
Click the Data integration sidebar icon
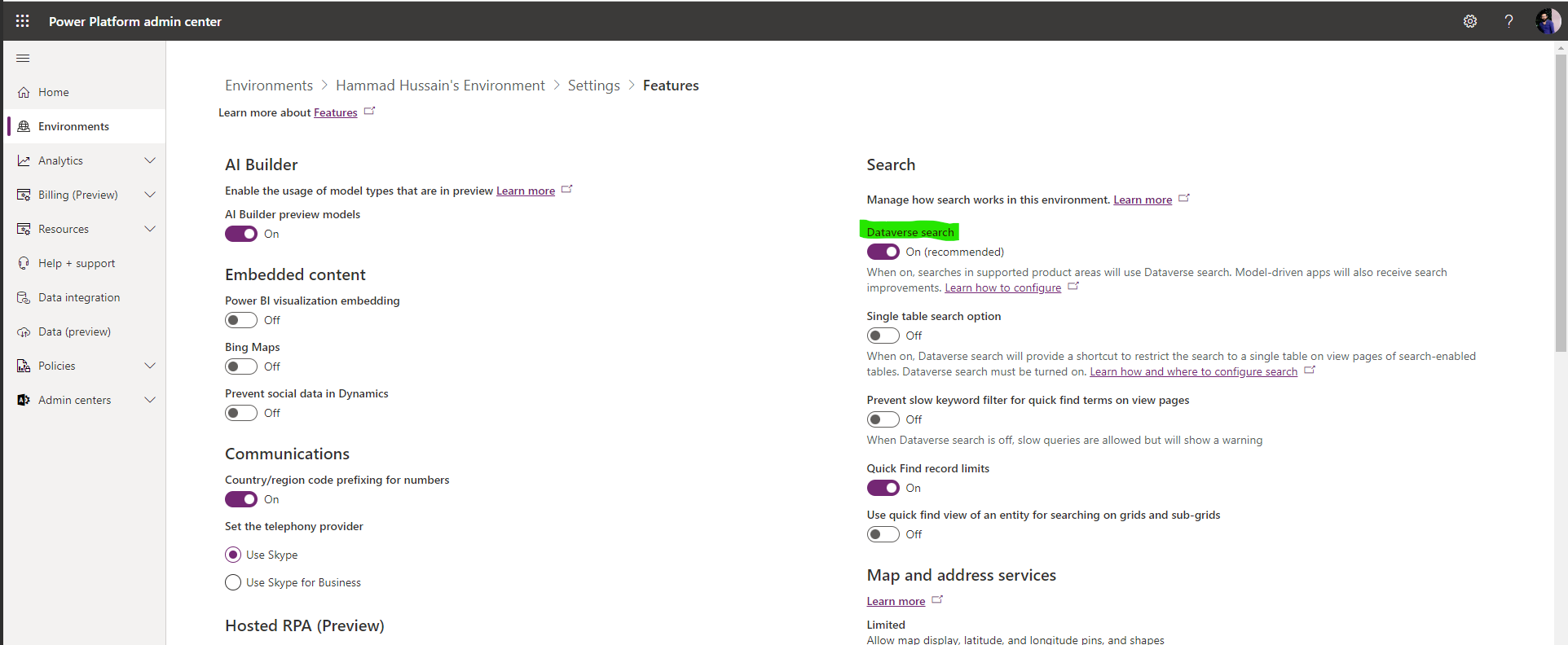[x=24, y=297]
